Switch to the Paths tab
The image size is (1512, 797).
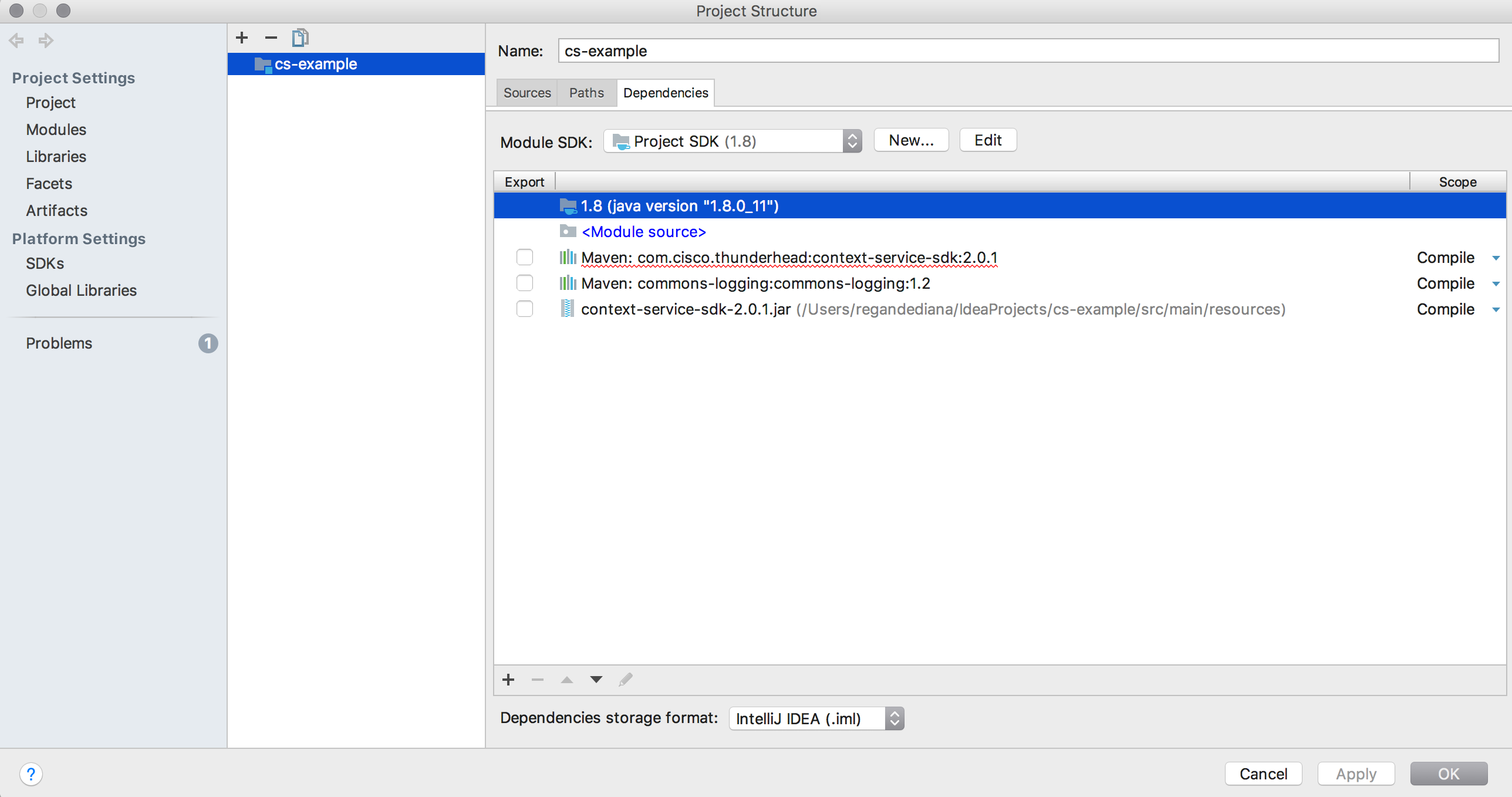[x=586, y=93]
